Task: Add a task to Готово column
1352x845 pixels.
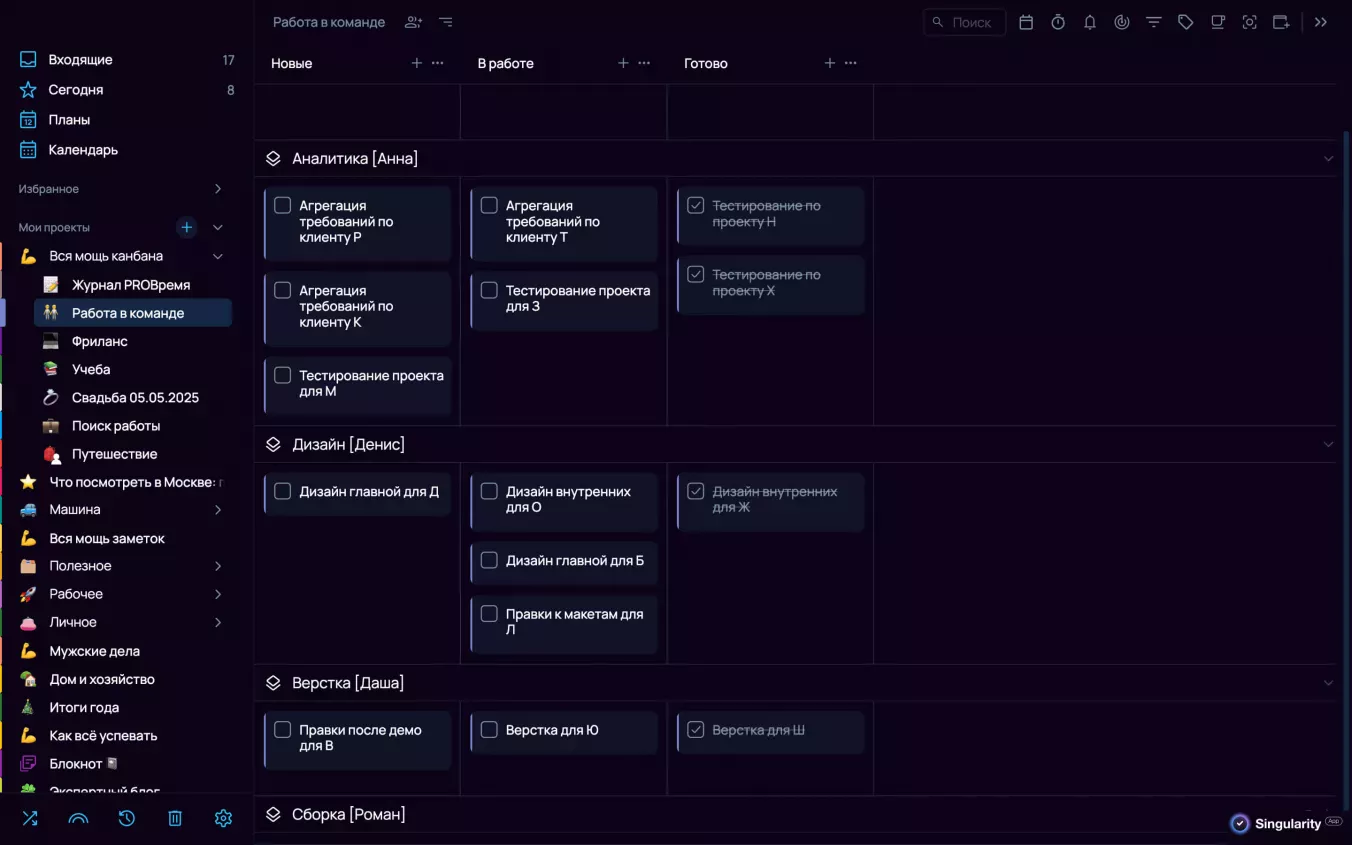Action: click(829, 63)
